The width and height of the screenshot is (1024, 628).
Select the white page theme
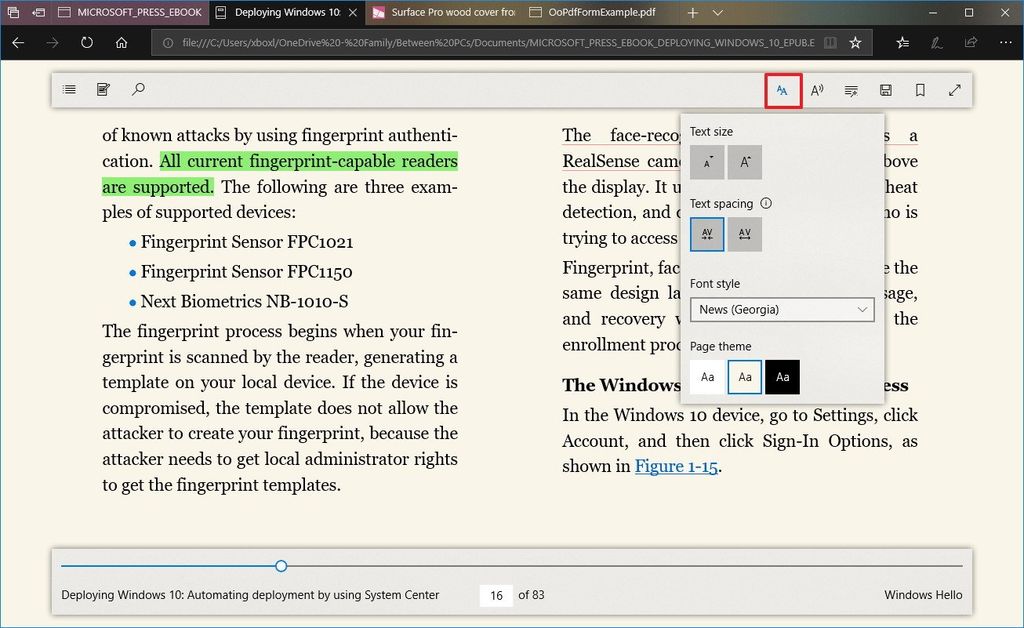[x=707, y=377]
